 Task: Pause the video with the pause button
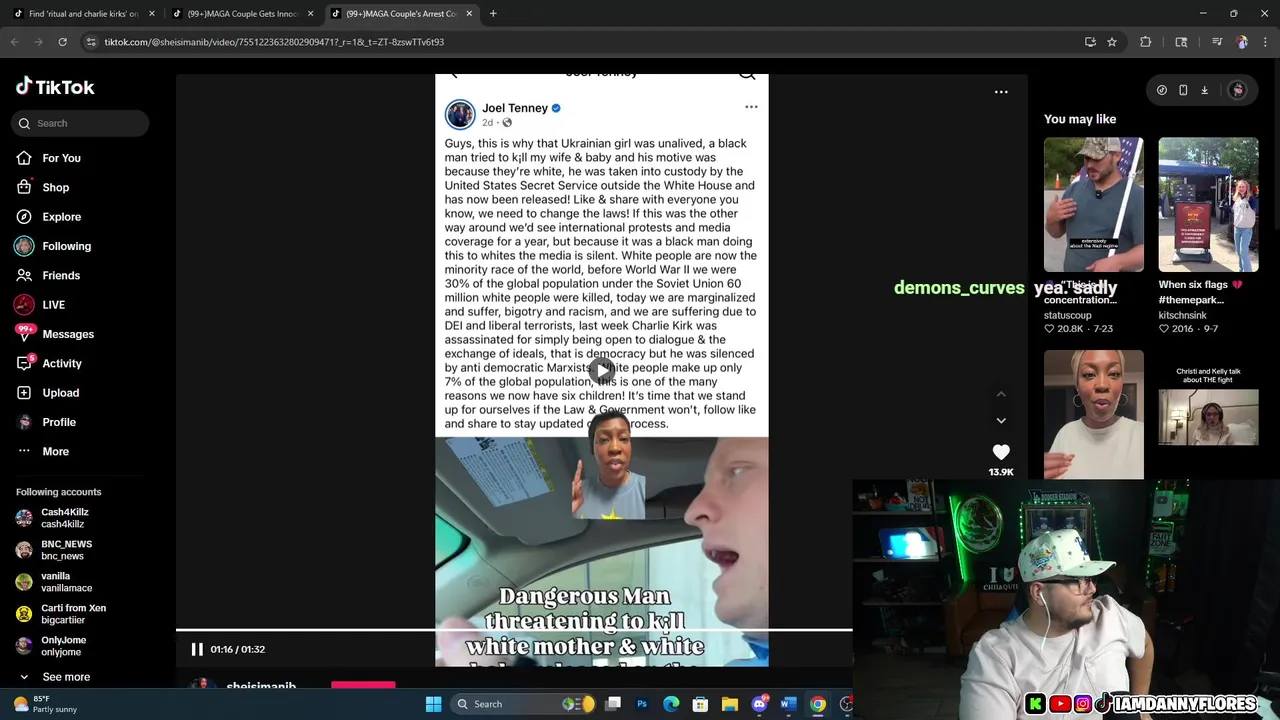coord(197,649)
